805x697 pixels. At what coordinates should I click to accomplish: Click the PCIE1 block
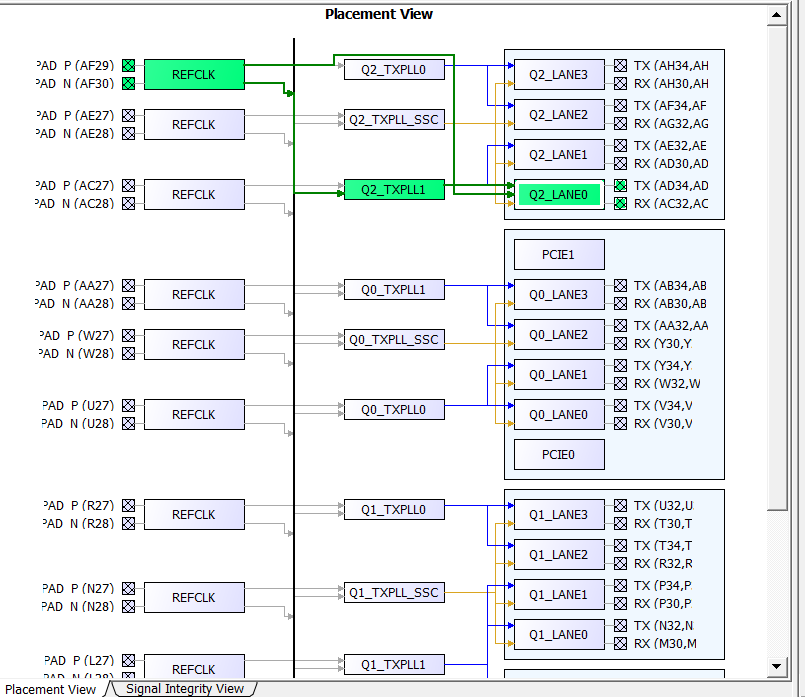(559, 255)
